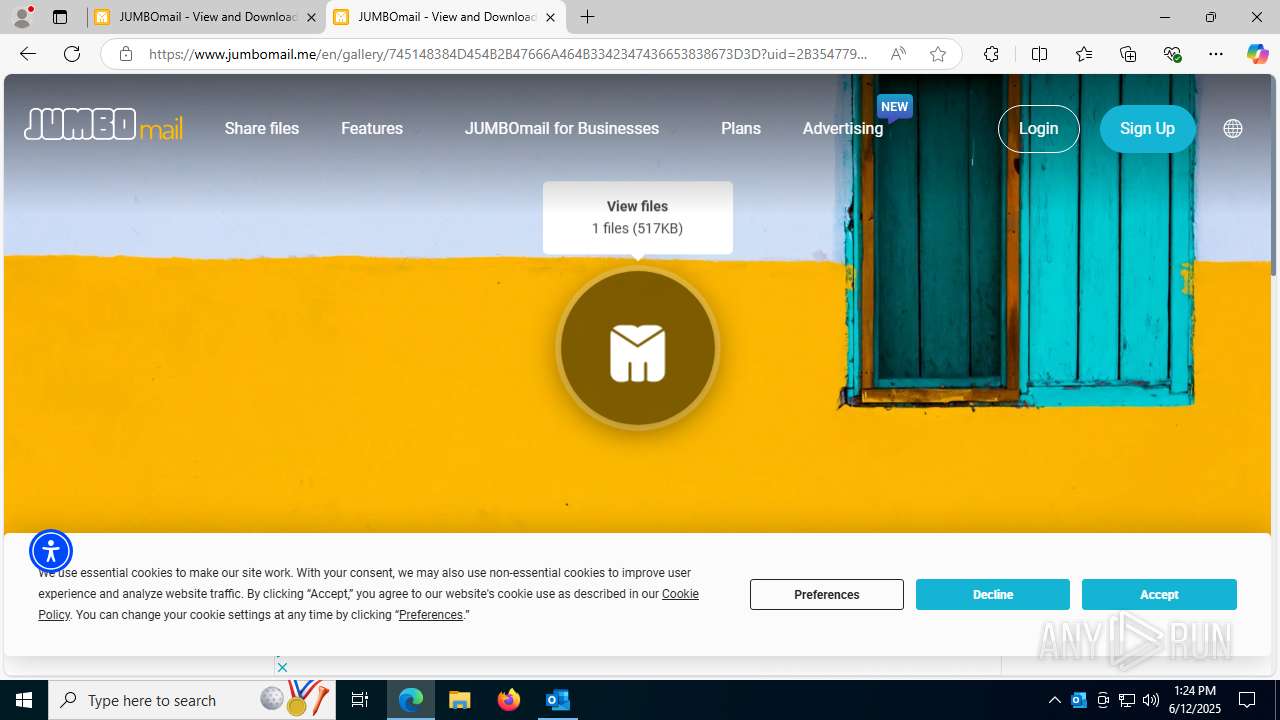Open Browser essentials icon

click(1173, 54)
